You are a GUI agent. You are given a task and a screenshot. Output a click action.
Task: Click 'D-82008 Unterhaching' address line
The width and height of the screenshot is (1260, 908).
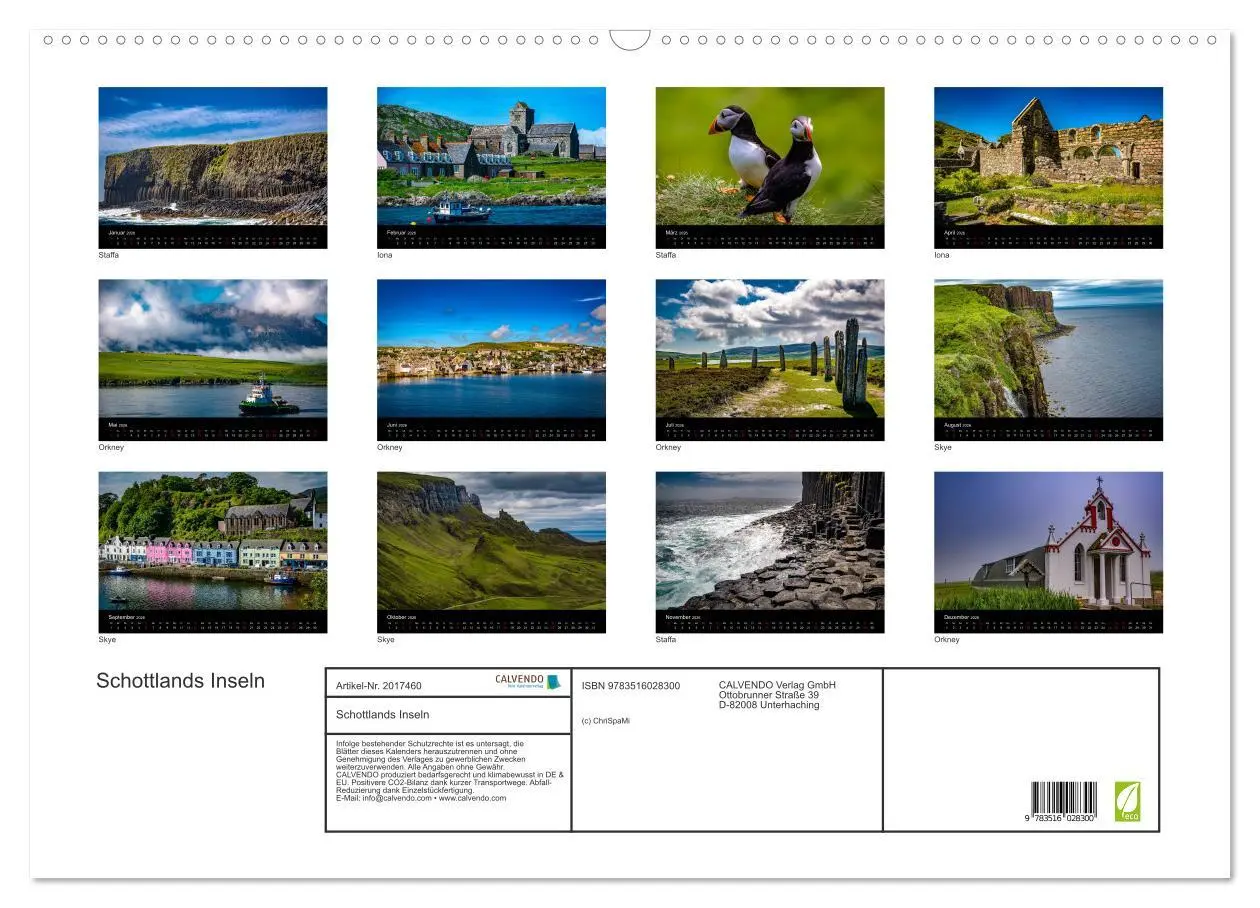[769, 705]
